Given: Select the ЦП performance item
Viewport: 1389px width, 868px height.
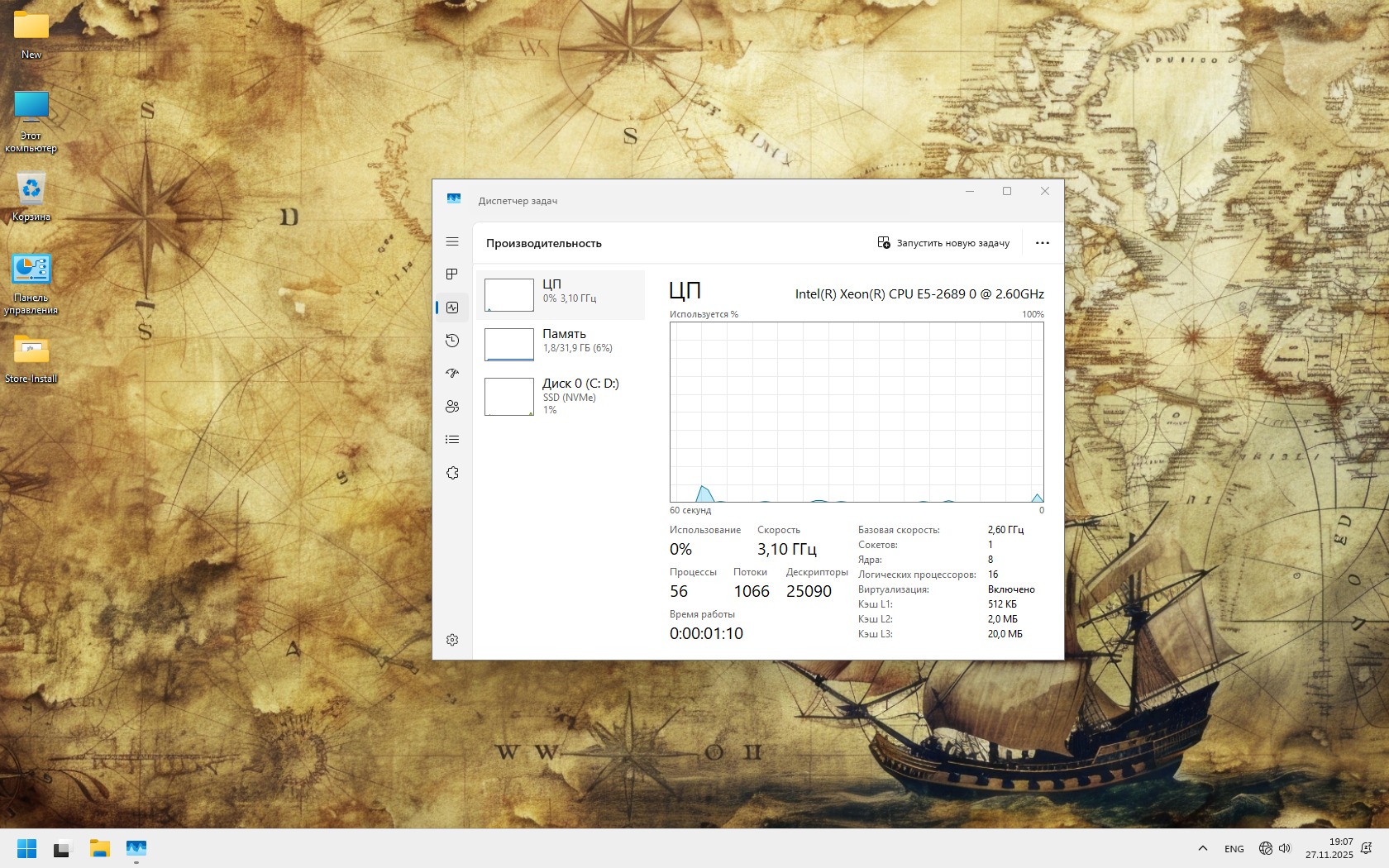Looking at the screenshot, I should coord(561,295).
